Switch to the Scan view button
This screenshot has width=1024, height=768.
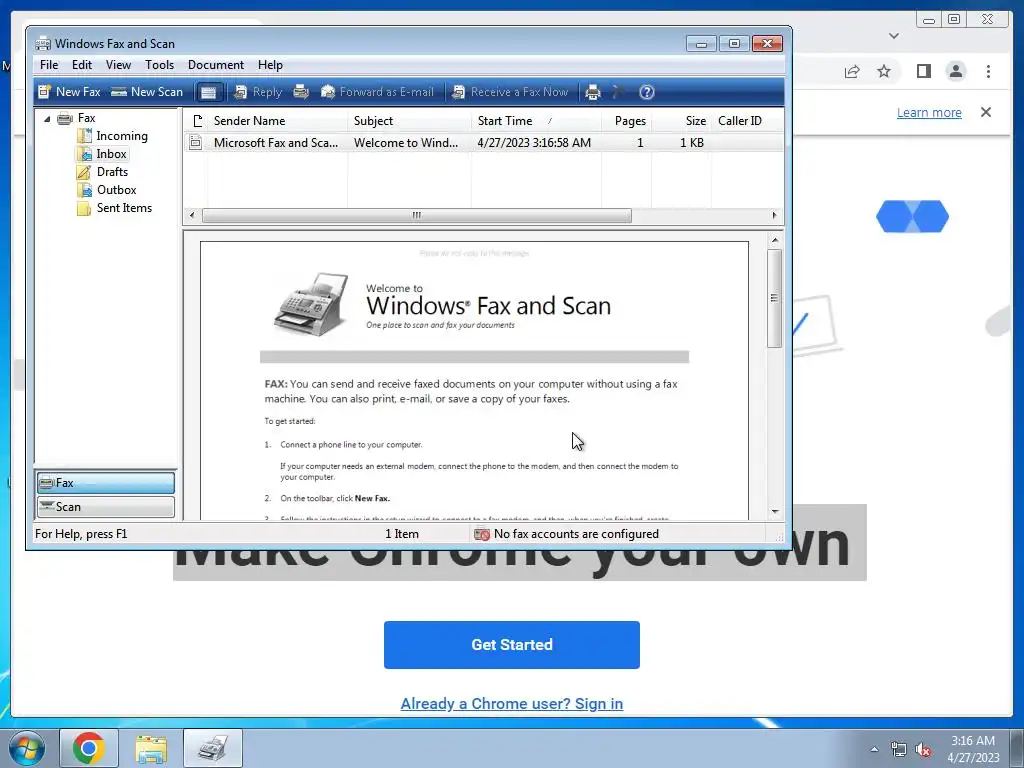(106, 507)
